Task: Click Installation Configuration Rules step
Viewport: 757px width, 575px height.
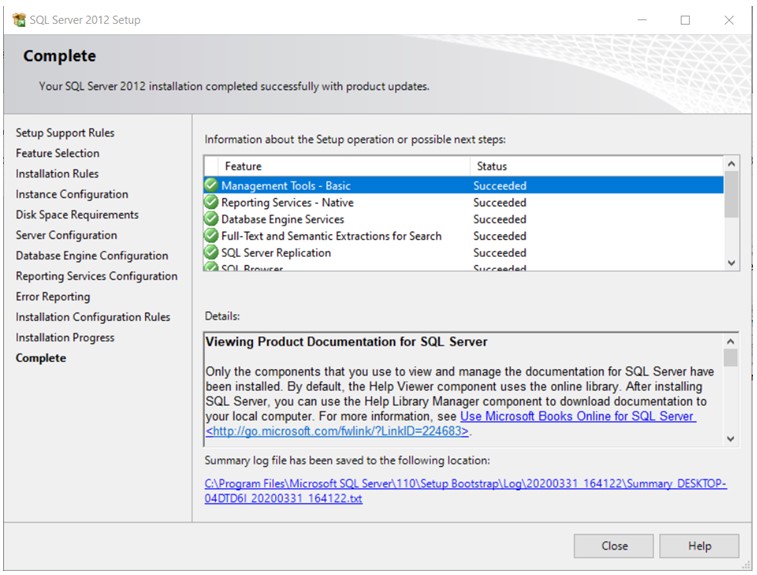Action: click(x=93, y=317)
